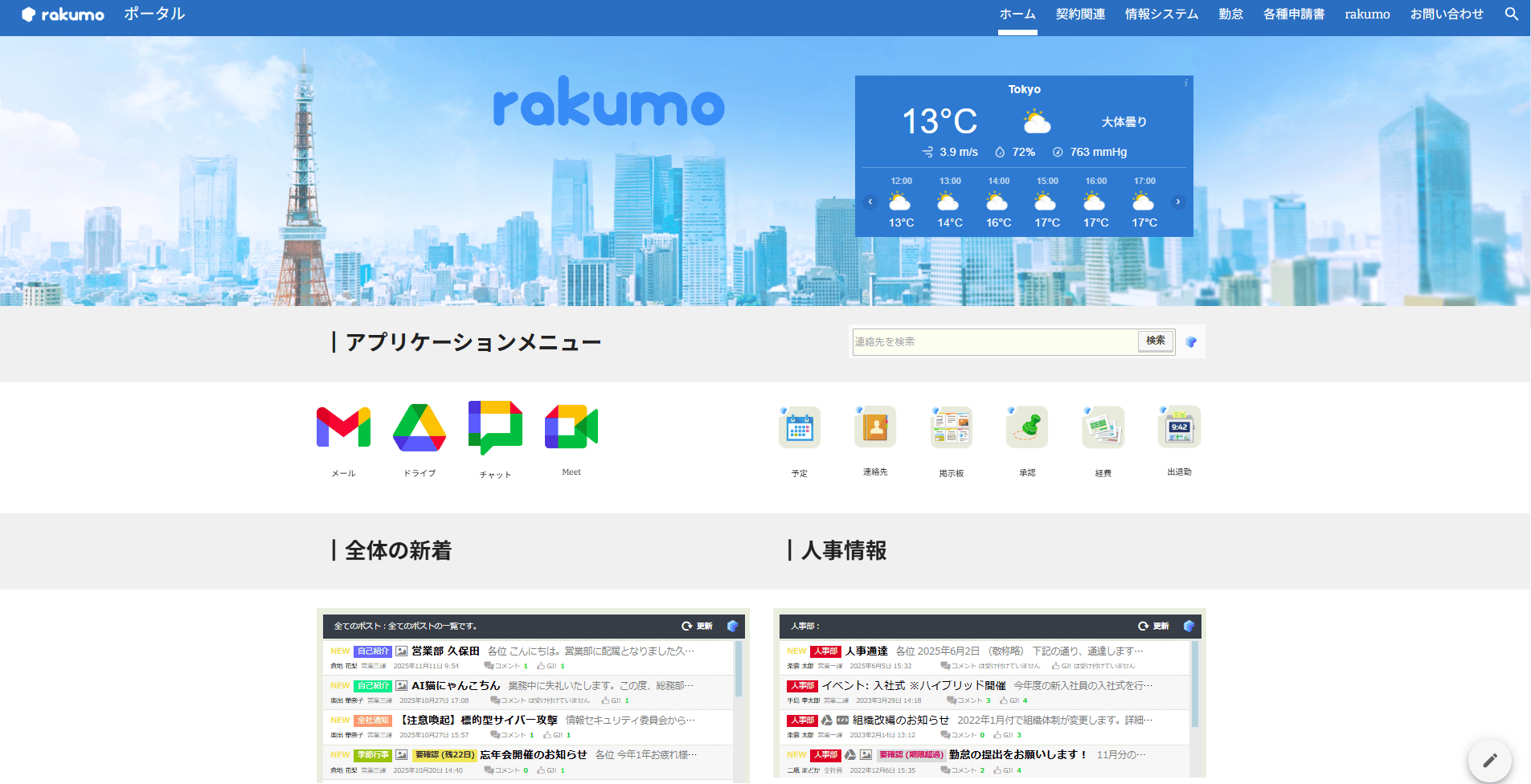Open the 予定 calendar icon
Image resolution: width=1531 pixels, height=784 pixels.
[799, 427]
